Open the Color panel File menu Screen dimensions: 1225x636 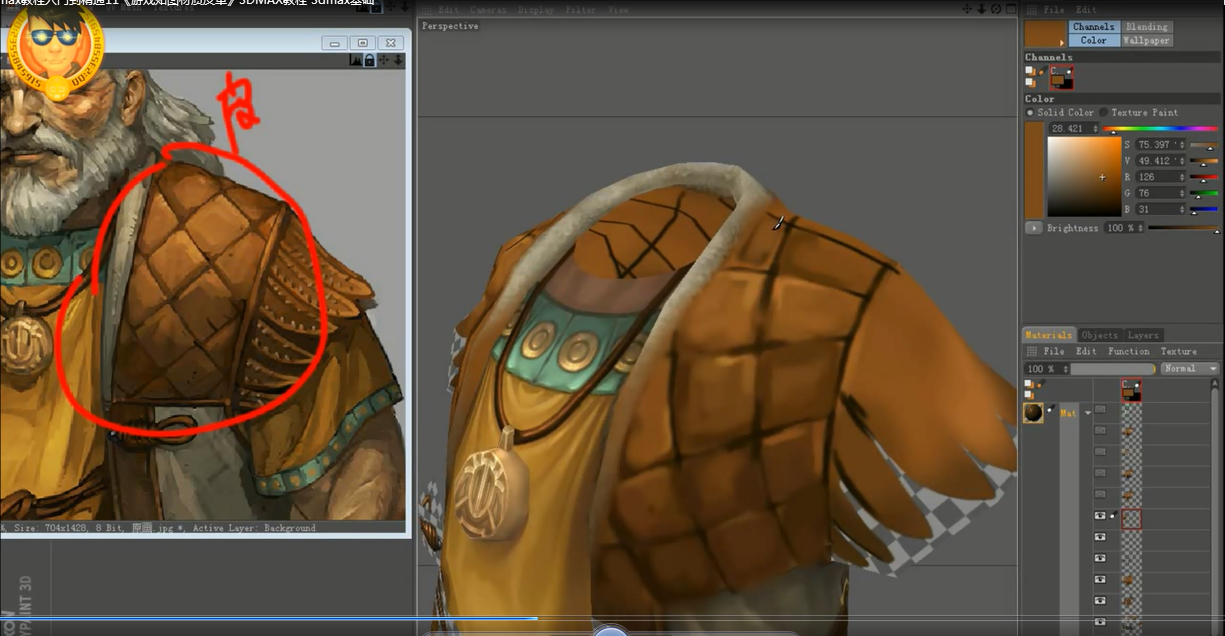tap(1054, 10)
